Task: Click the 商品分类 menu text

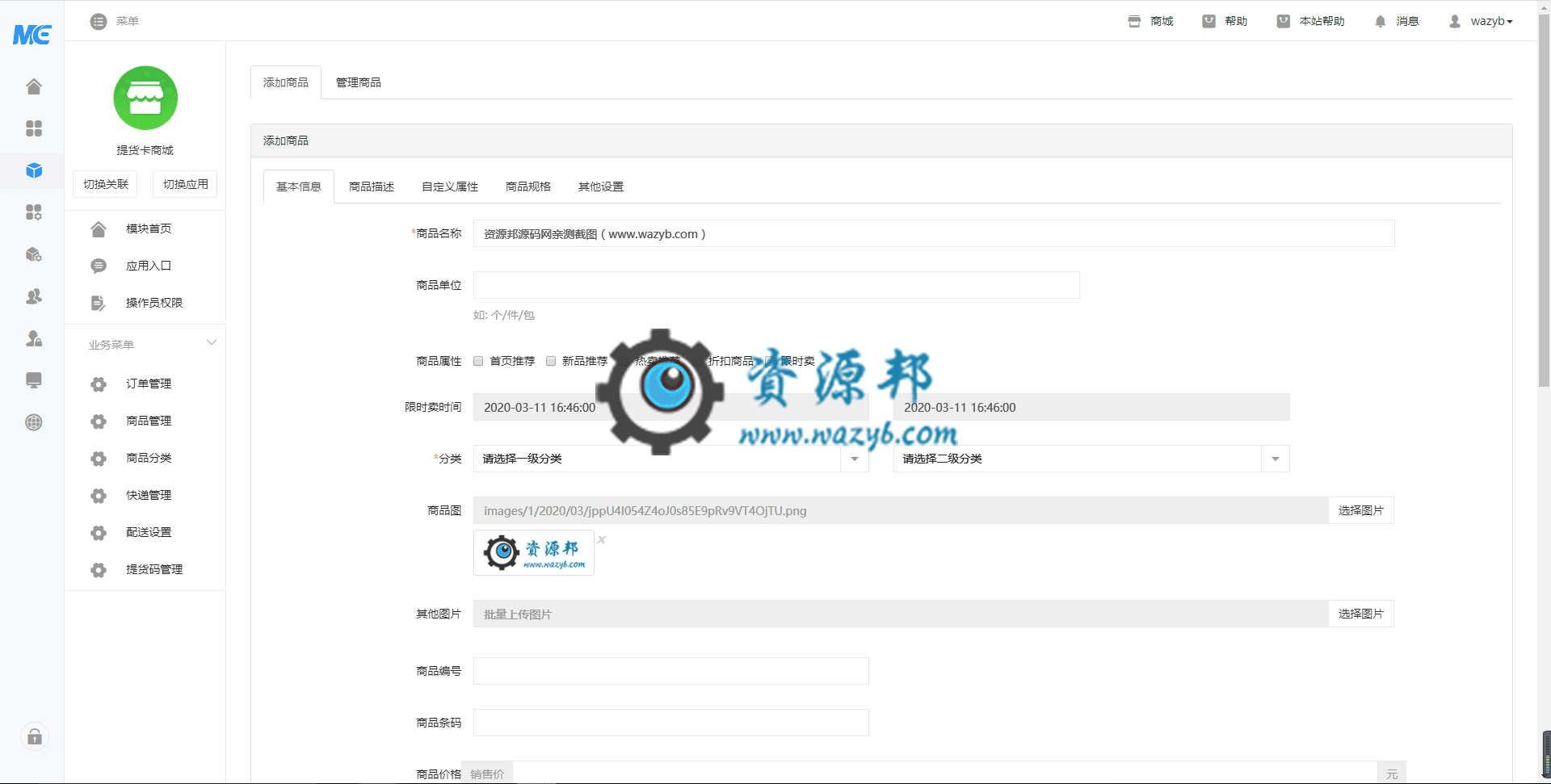Action: (x=149, y=458)
